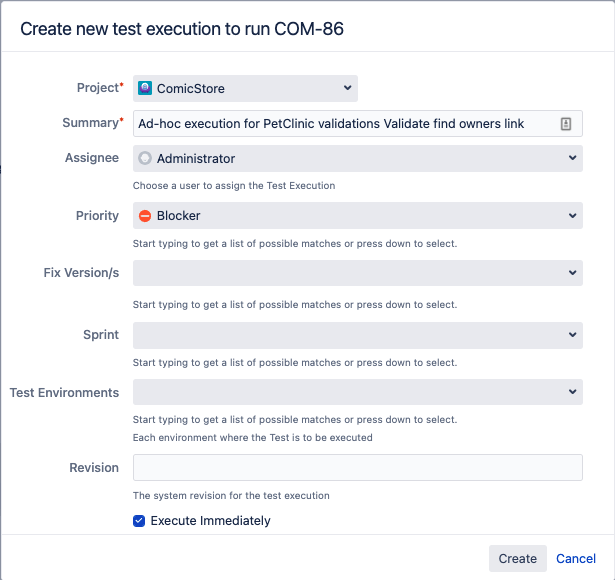The height and width of the screenshot is (580, 615).
Task: Click the Execute Immediately label
Action: pyautogui.click(x=211, y=521)
